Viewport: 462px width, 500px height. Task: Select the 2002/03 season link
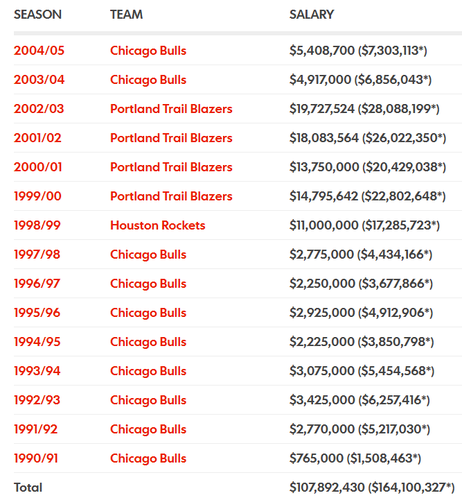39,109
